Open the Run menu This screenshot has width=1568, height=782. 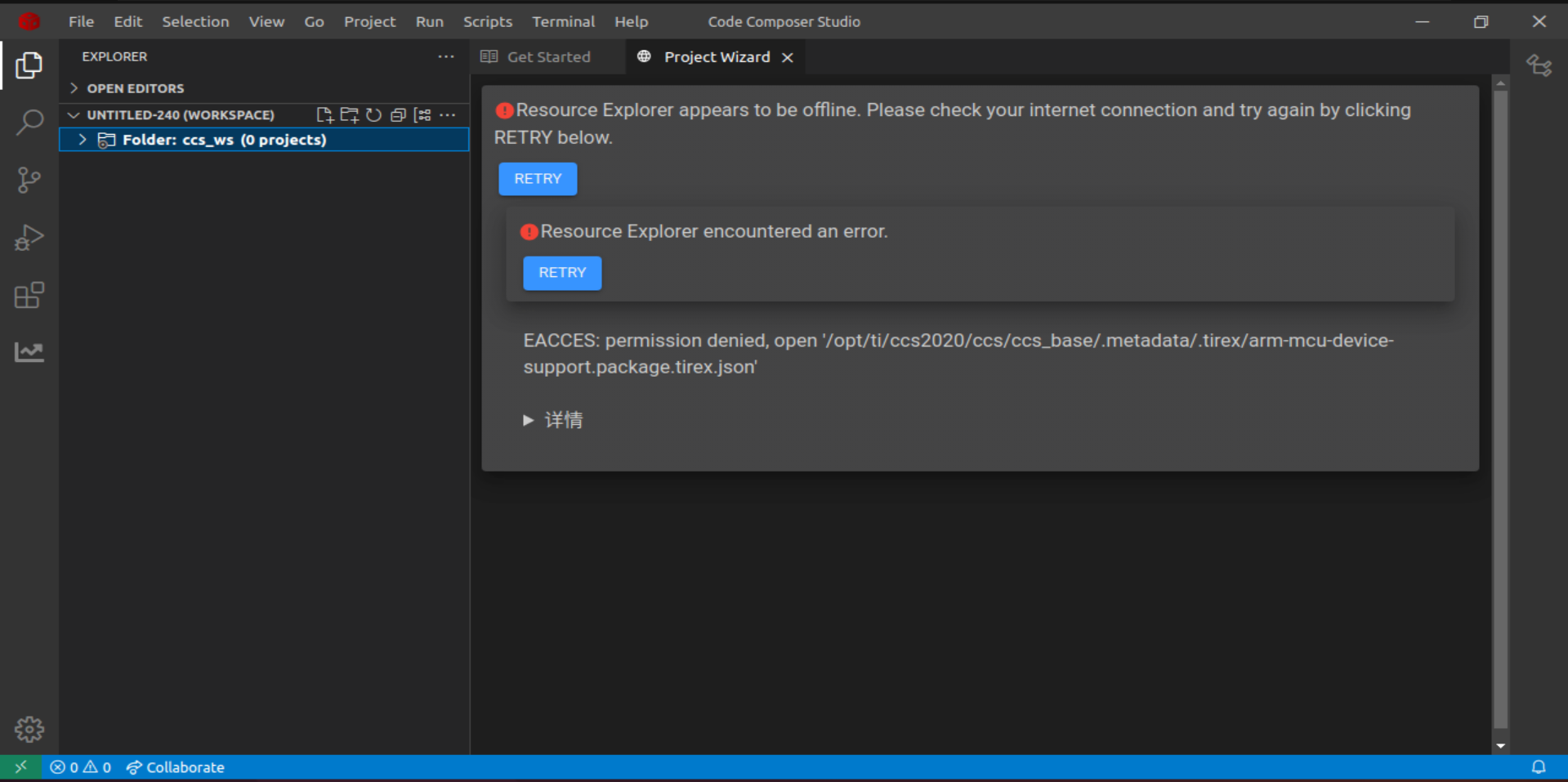coord(429,21)
